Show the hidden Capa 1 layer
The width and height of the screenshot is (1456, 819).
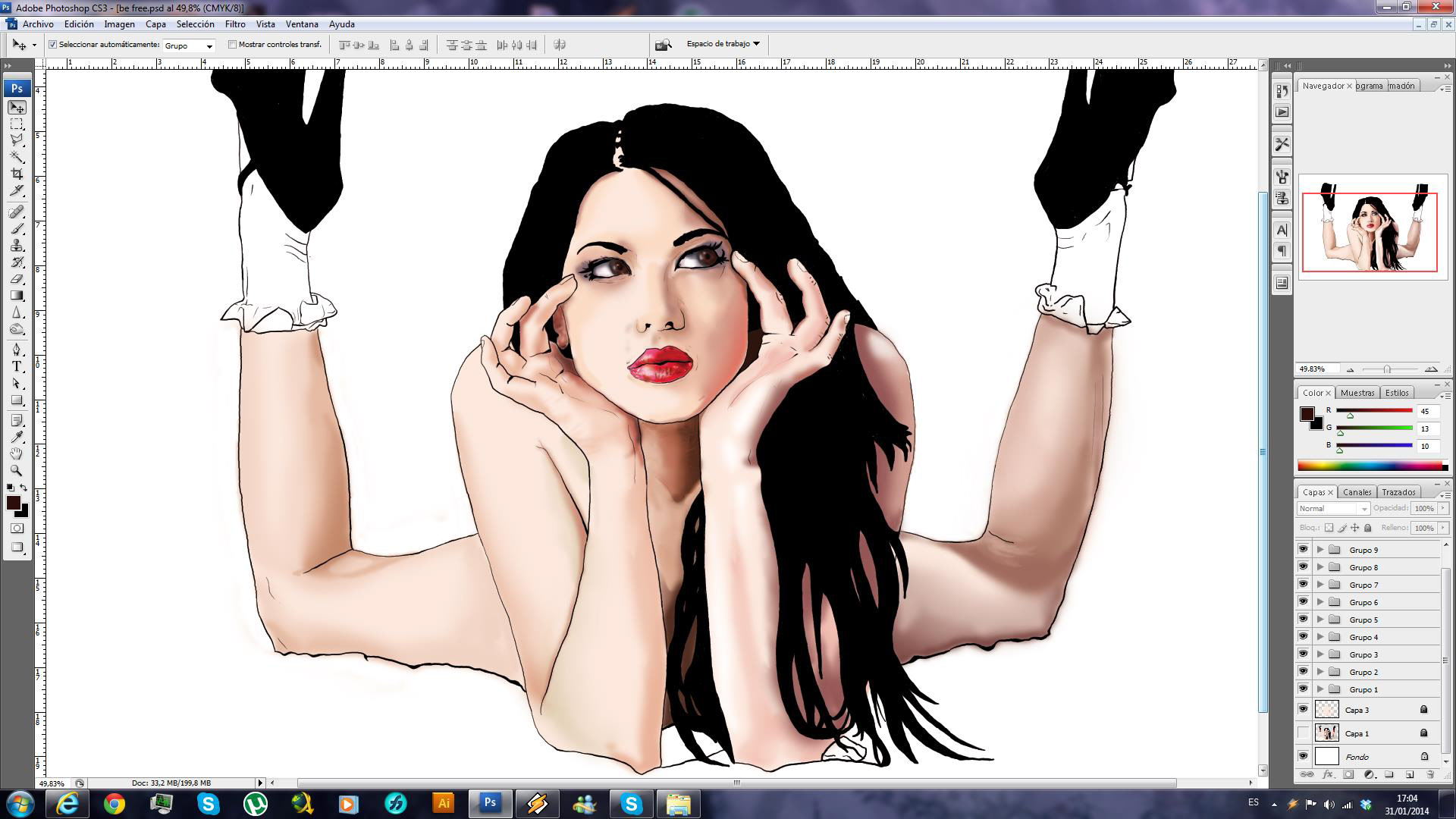1303,733
